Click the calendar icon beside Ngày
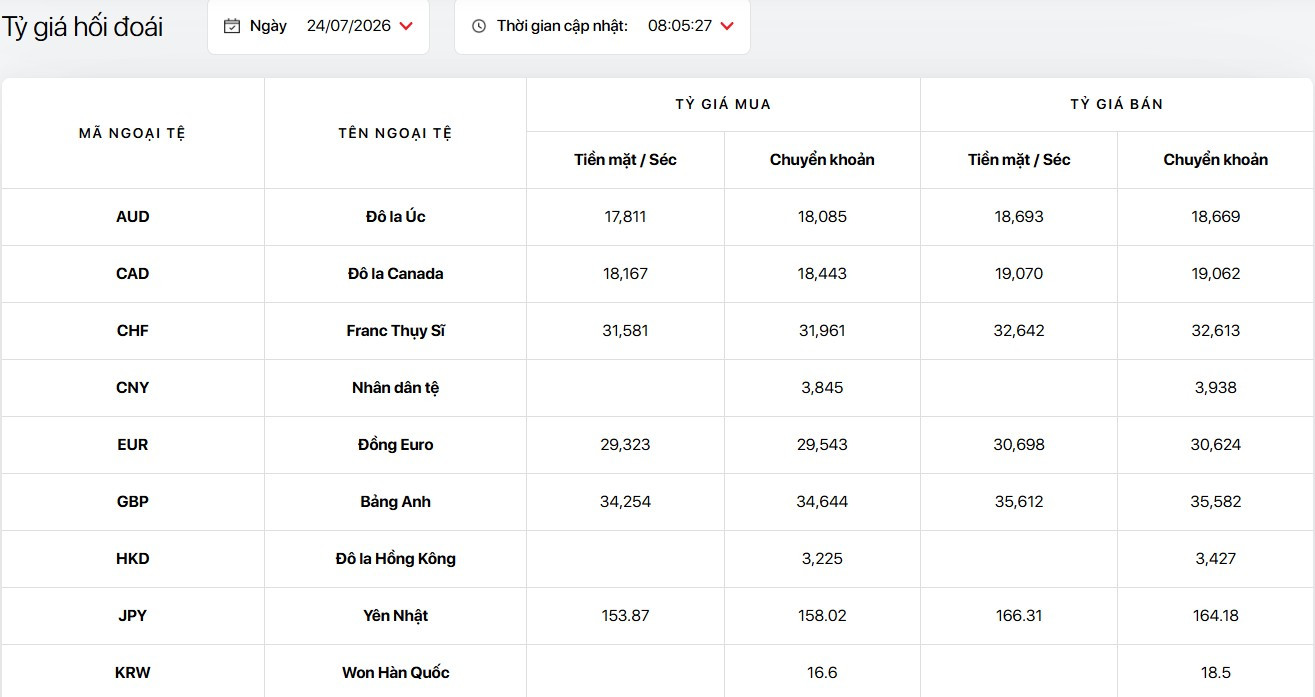Image resolution: width=1315 pixels, height=697 pixels. click(232, 26)
